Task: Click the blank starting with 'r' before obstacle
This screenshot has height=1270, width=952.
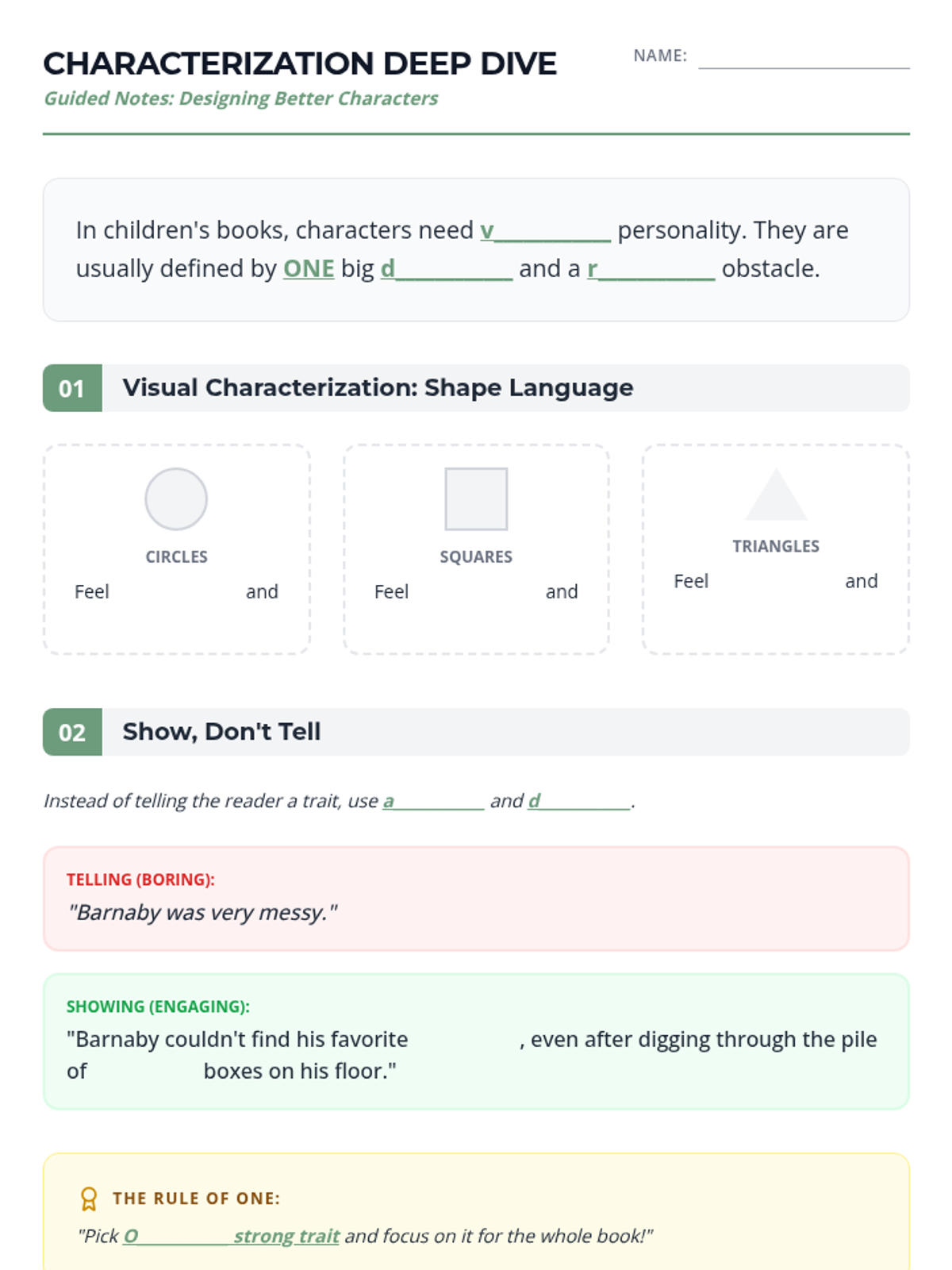Action: [651, 269]
